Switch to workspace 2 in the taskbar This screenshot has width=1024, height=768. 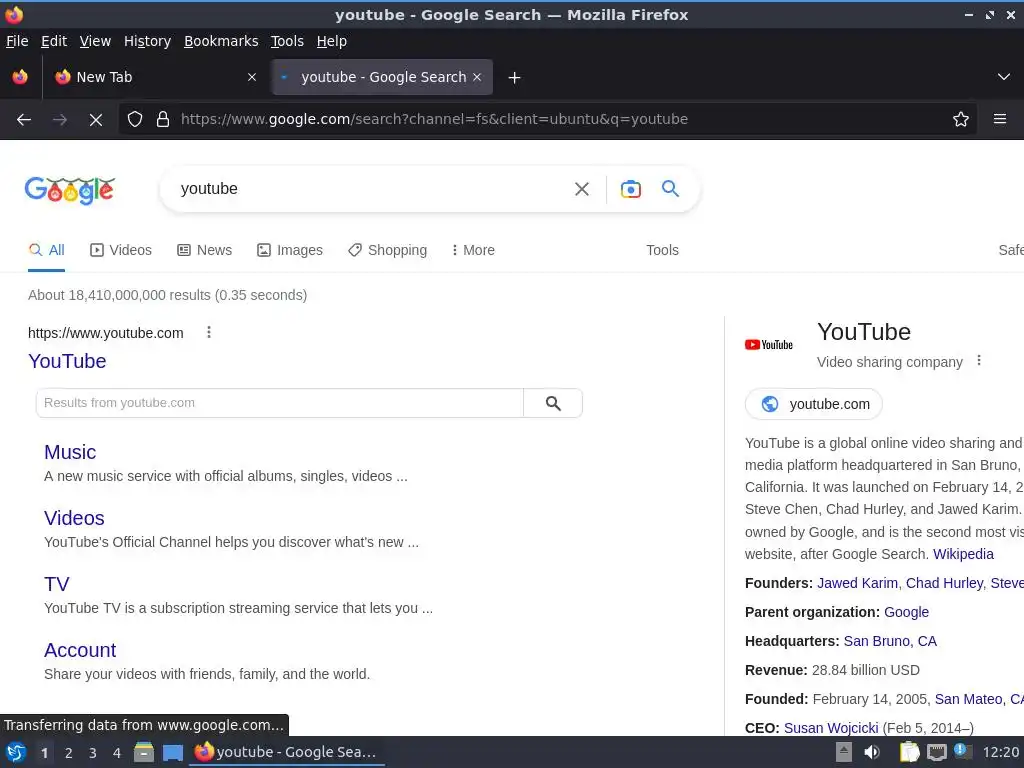pos(69,753)
